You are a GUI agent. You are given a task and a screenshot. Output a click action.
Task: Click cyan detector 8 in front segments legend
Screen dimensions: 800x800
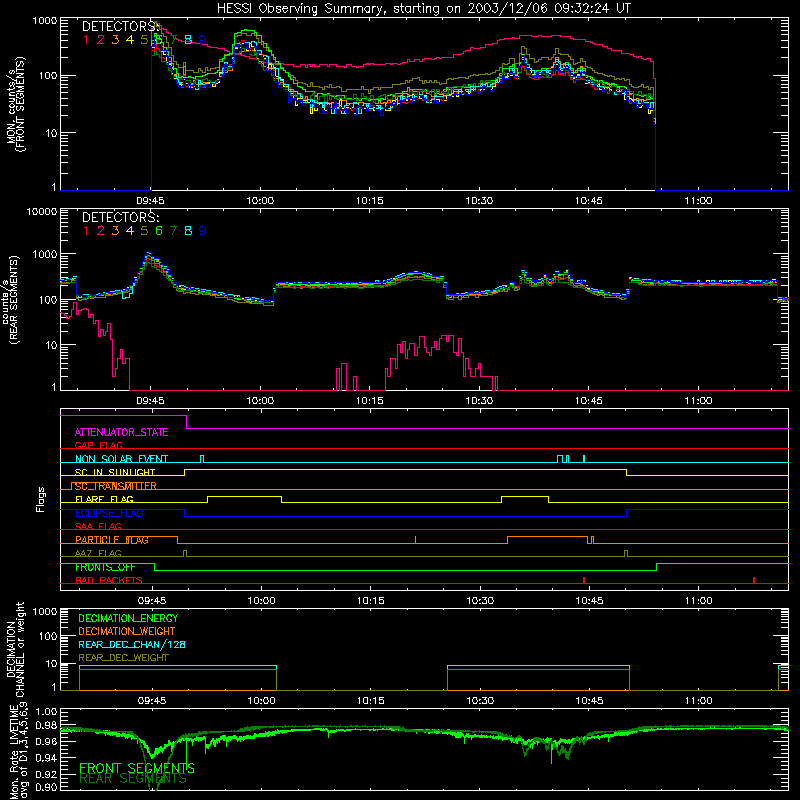click(188, 40)
